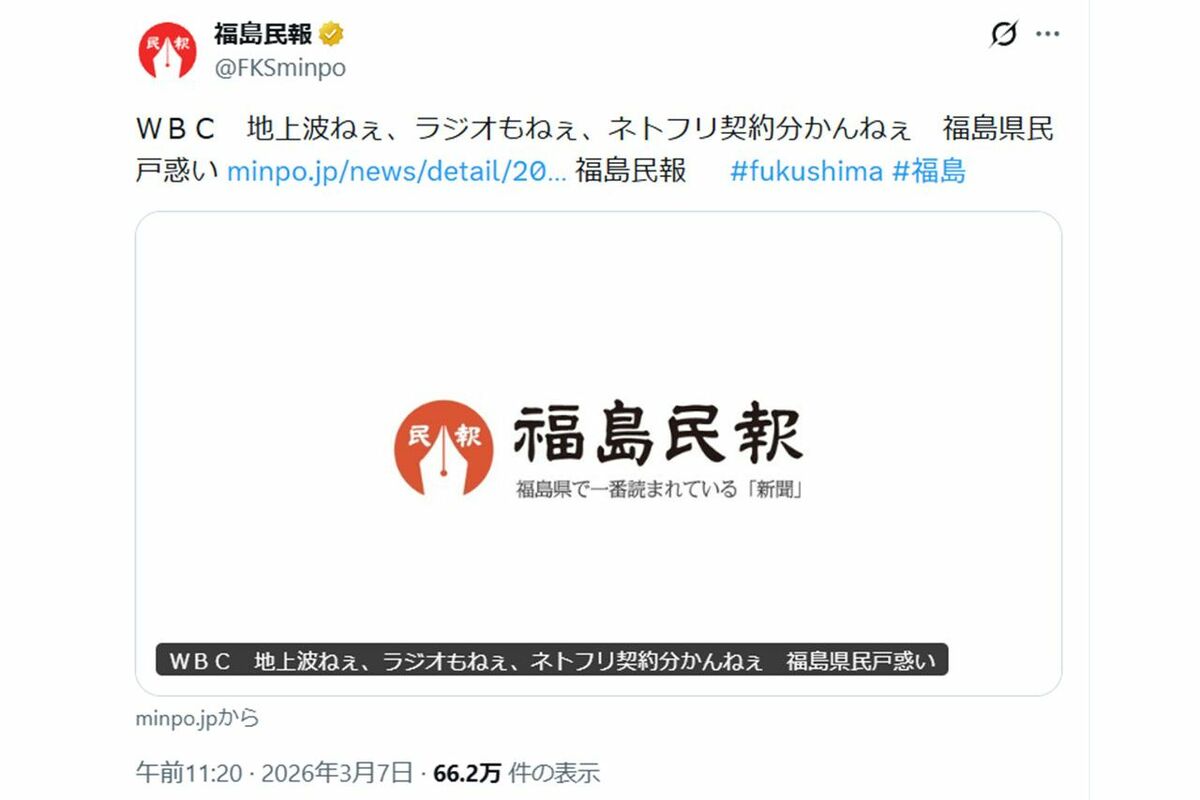The image size is (1200, 800).
Task: Click the minpo.jpから source label
Action: point(196,717)
